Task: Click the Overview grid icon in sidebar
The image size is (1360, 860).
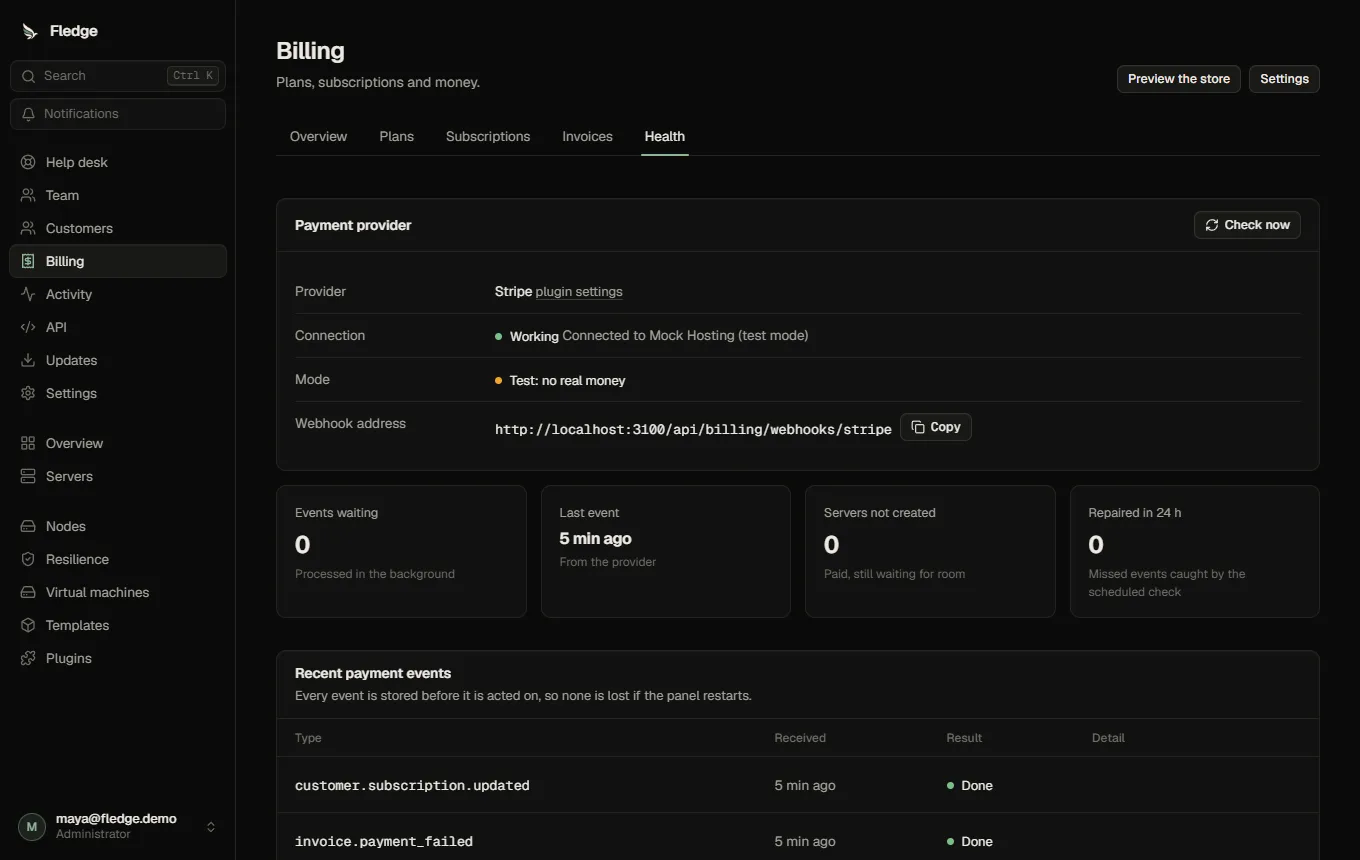Action: pos(28,443)
